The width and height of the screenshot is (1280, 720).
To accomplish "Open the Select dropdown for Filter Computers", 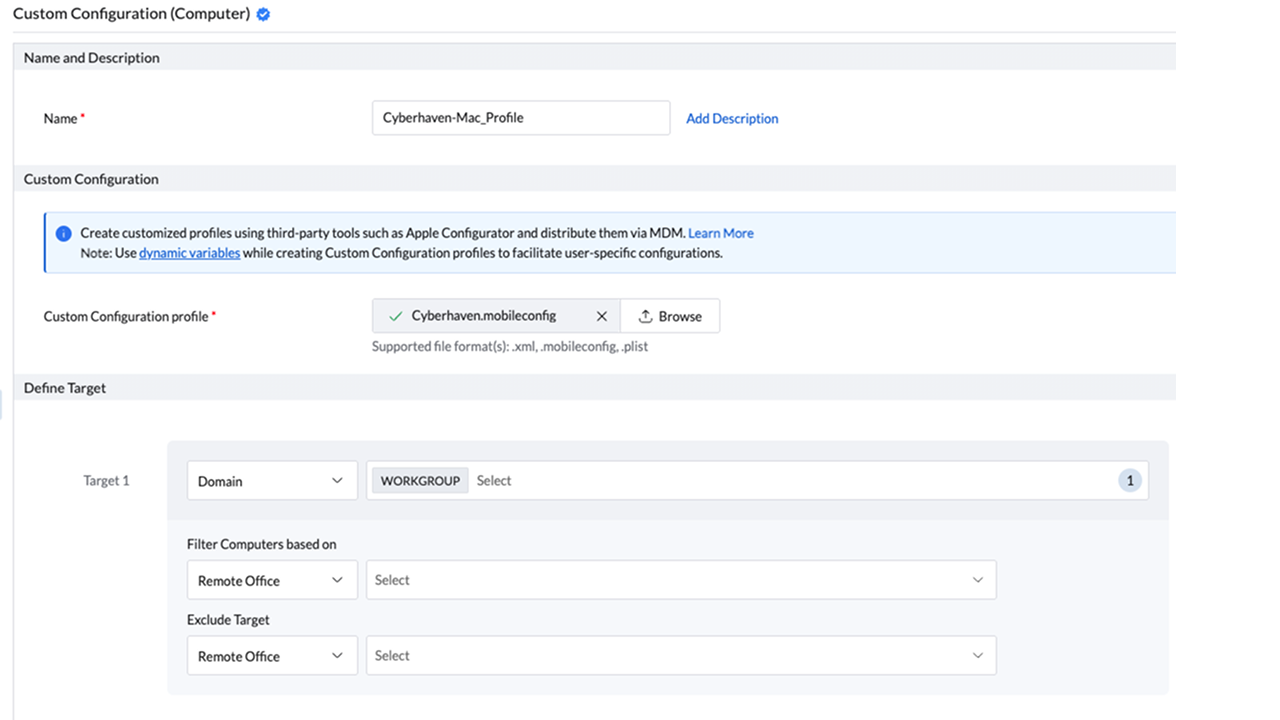I will (680, 580).
